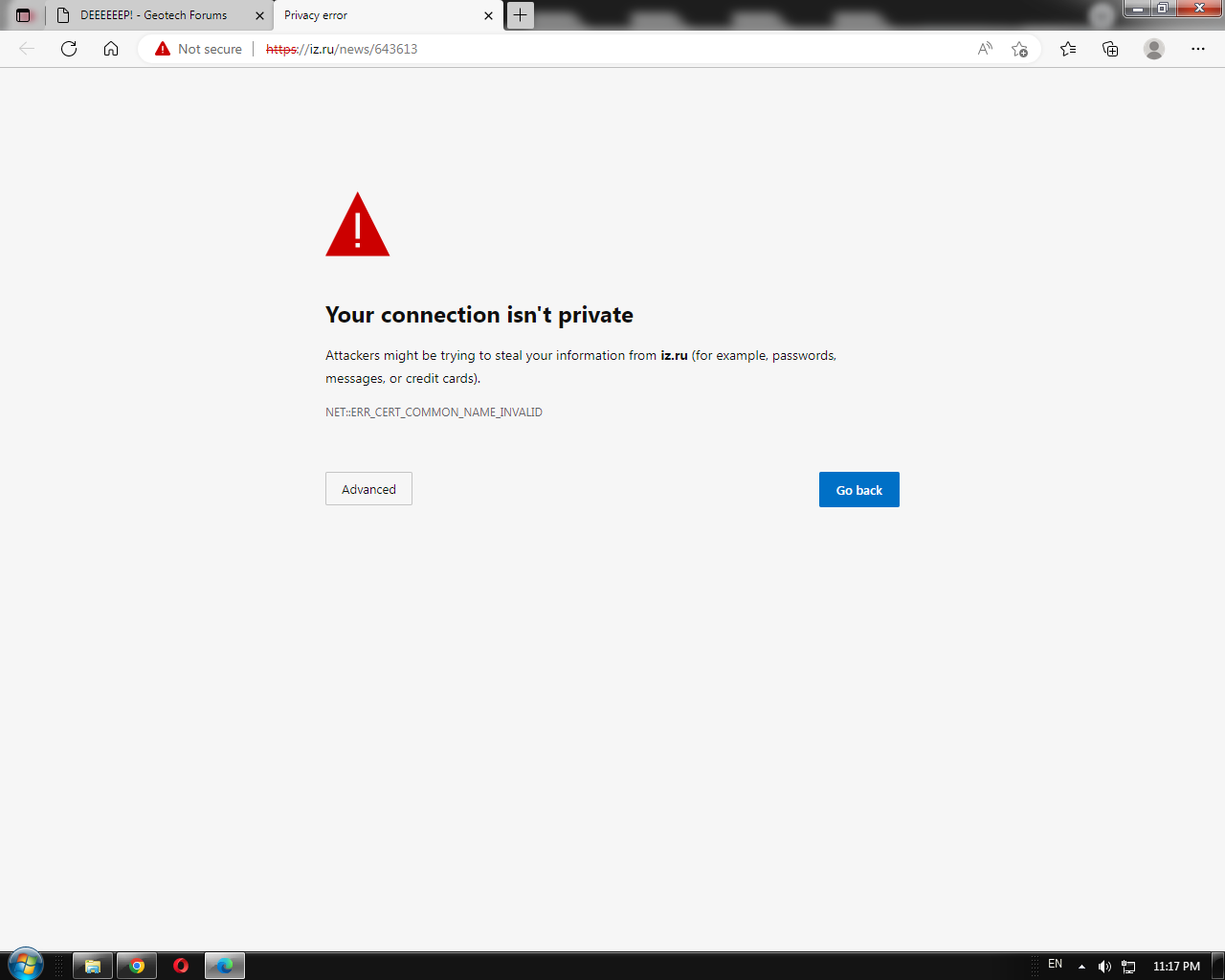Go back to previous page arrow
This screenshot has width=1225, height=980.
tap(27, 49)
